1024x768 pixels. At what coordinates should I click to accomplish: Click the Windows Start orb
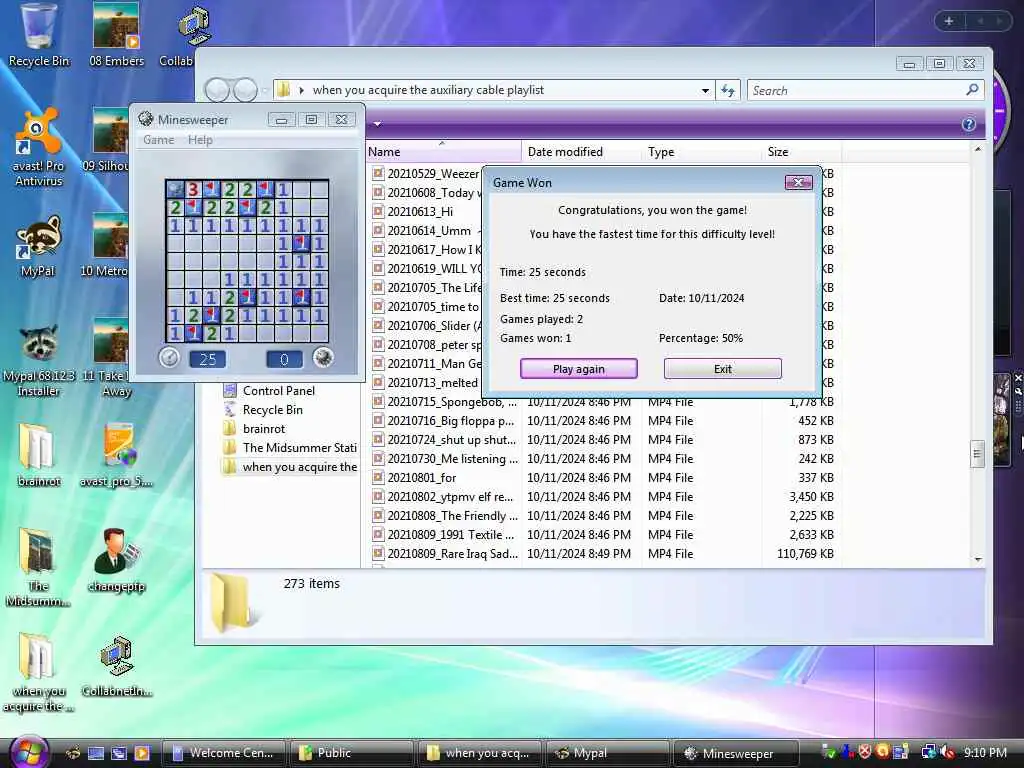(28, 752)
